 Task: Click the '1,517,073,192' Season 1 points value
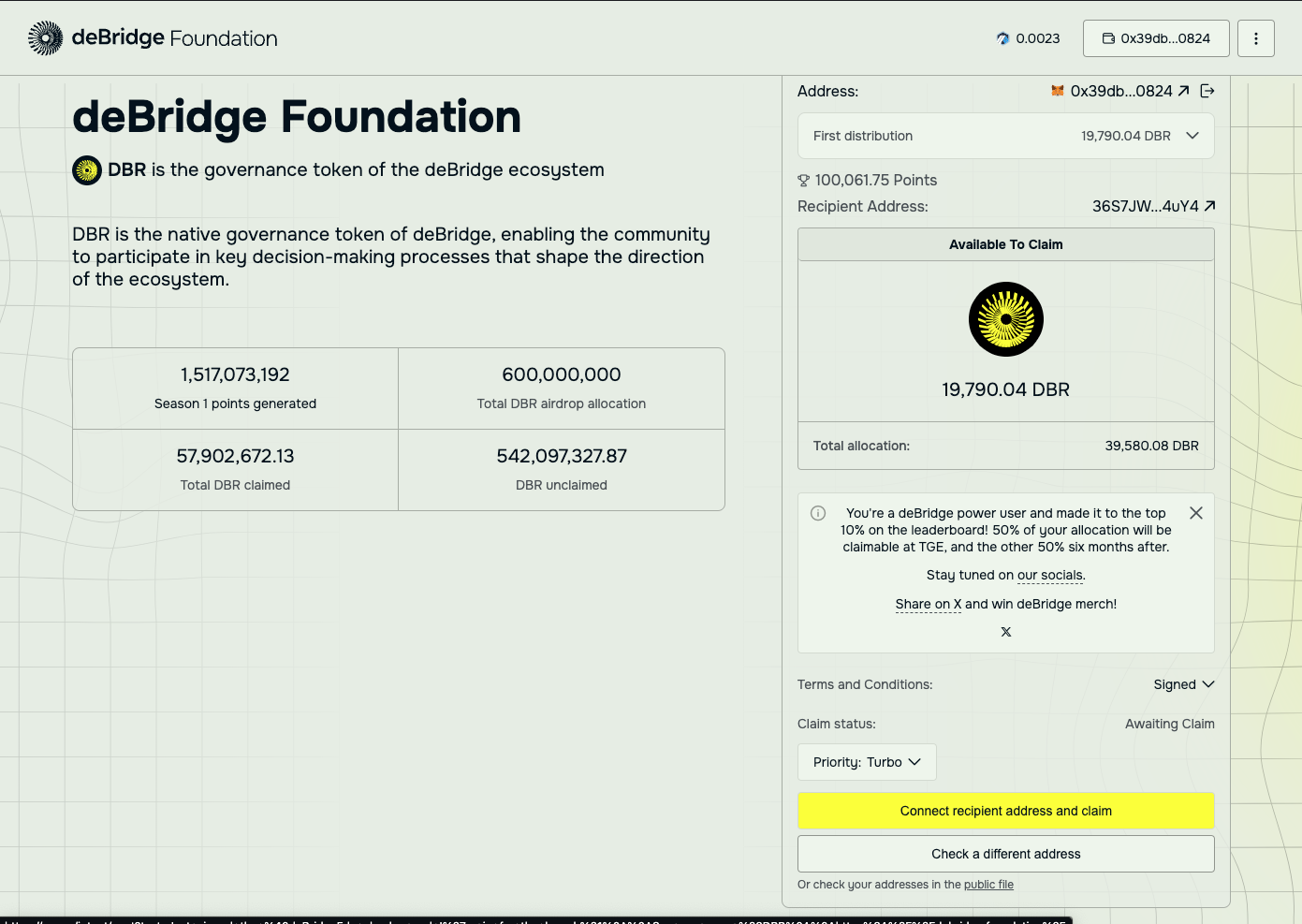click(x=235, y=374)
